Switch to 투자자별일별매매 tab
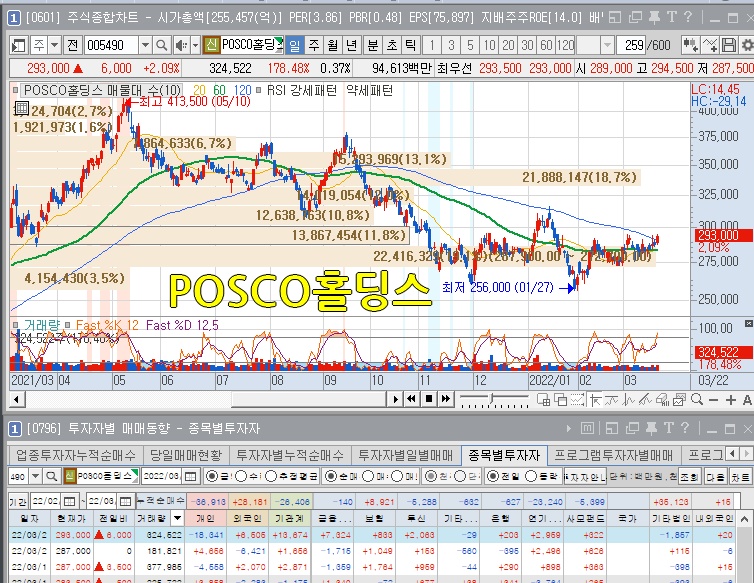The image size is (754, 583). click(x=406, y=455)
